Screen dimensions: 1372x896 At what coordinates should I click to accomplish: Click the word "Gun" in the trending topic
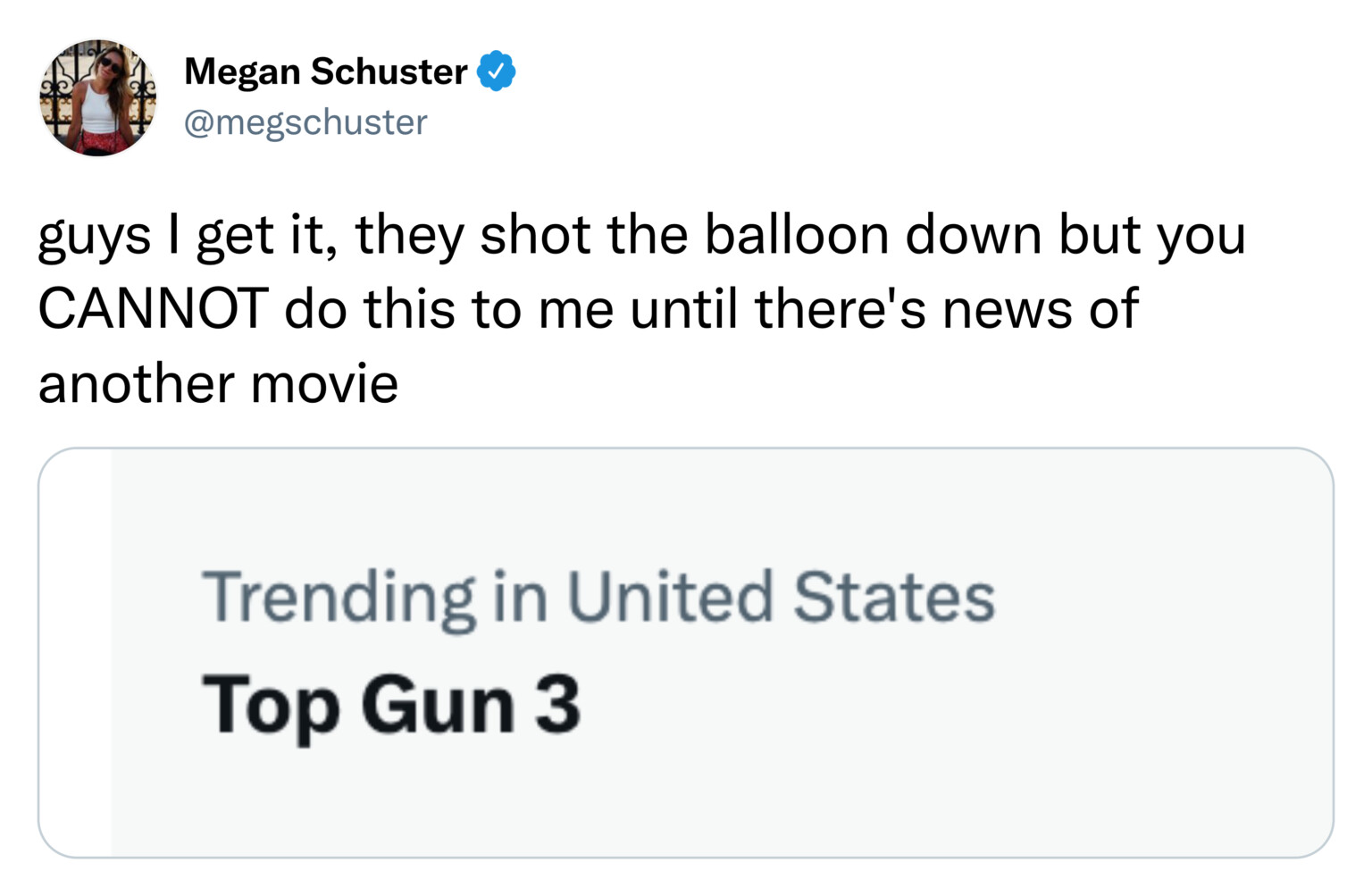coord(438,705)
